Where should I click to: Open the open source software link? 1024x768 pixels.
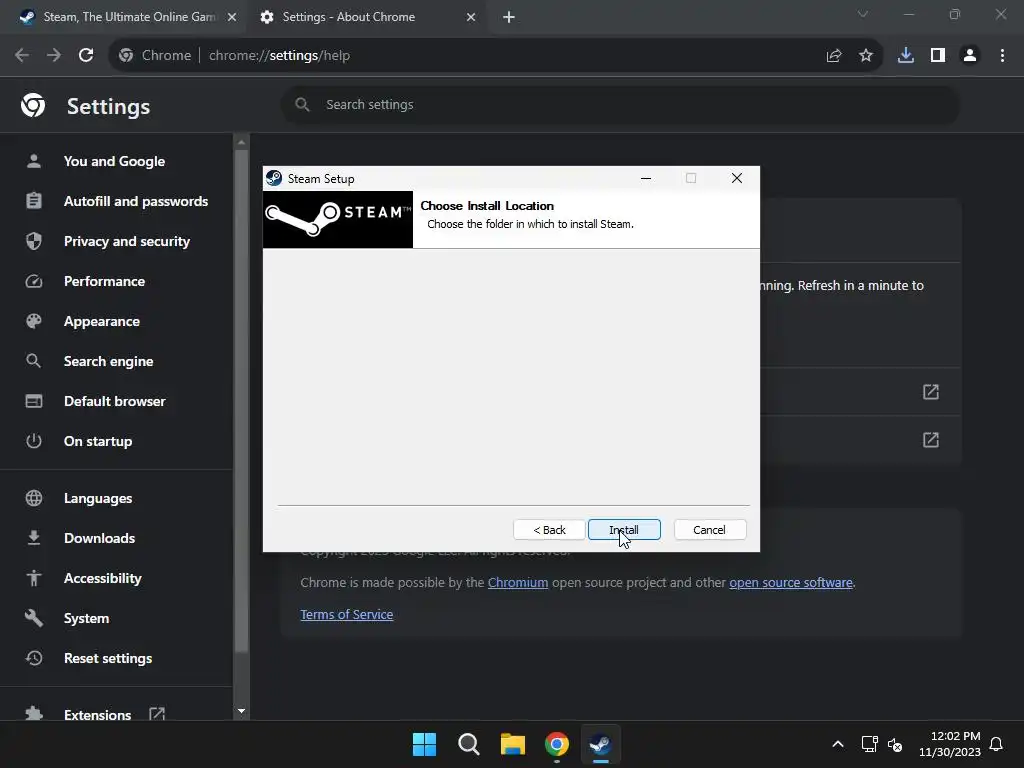click(791, 583)
